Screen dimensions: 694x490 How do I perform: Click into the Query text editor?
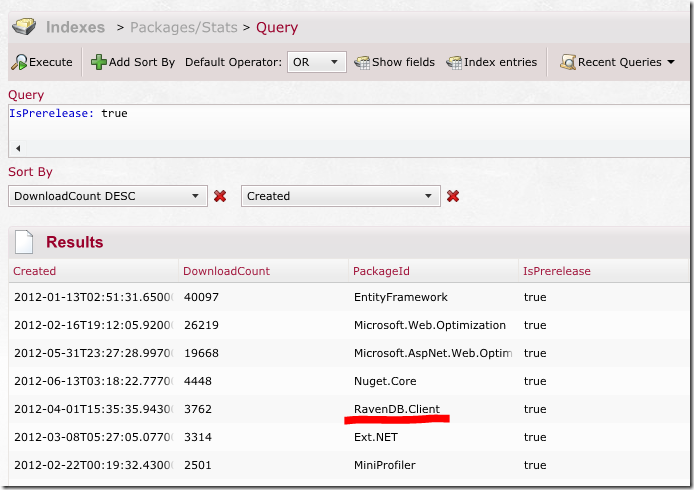click(349, 123)
